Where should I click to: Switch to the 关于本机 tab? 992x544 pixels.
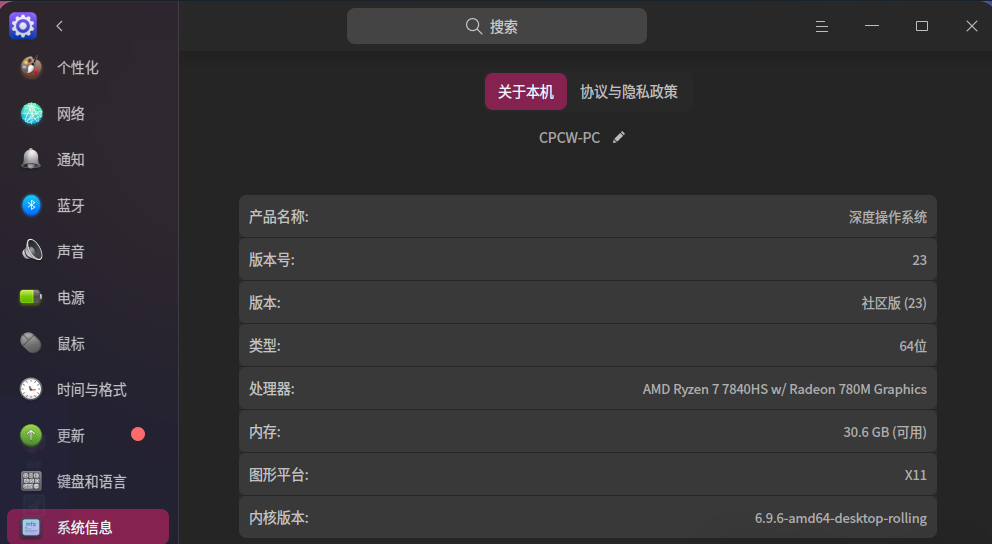click(x=526, y=92)
